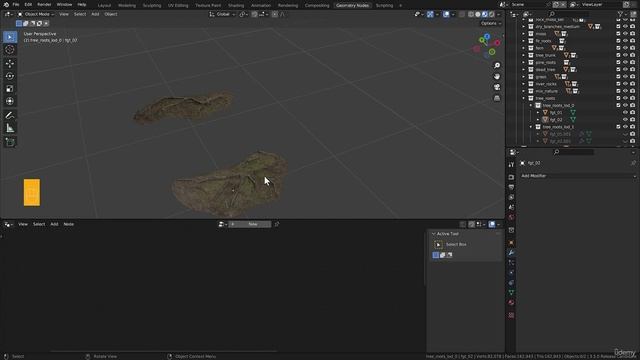Toggle viewport gizmos button

[430, 14]
